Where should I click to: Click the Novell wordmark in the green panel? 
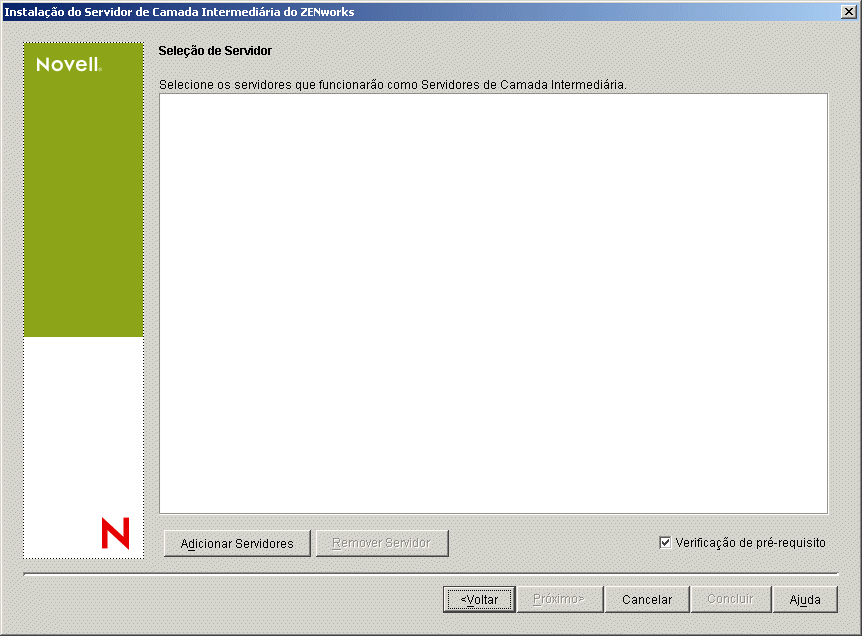click(69, 64)
